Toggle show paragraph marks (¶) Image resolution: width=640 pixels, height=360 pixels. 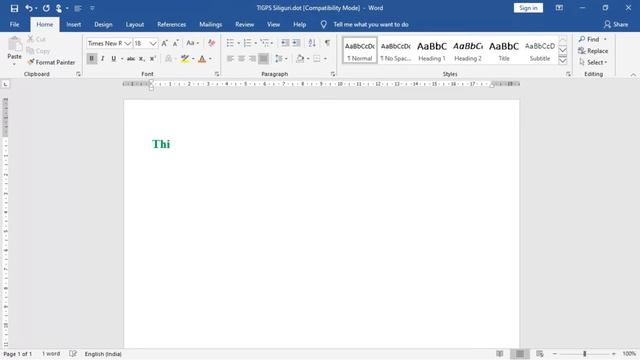click(x=327, y=43)
